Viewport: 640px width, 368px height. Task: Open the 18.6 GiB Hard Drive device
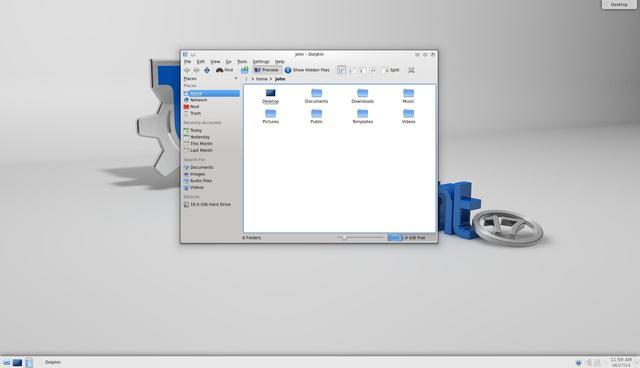pyautogui.click(x=211, y=204)
